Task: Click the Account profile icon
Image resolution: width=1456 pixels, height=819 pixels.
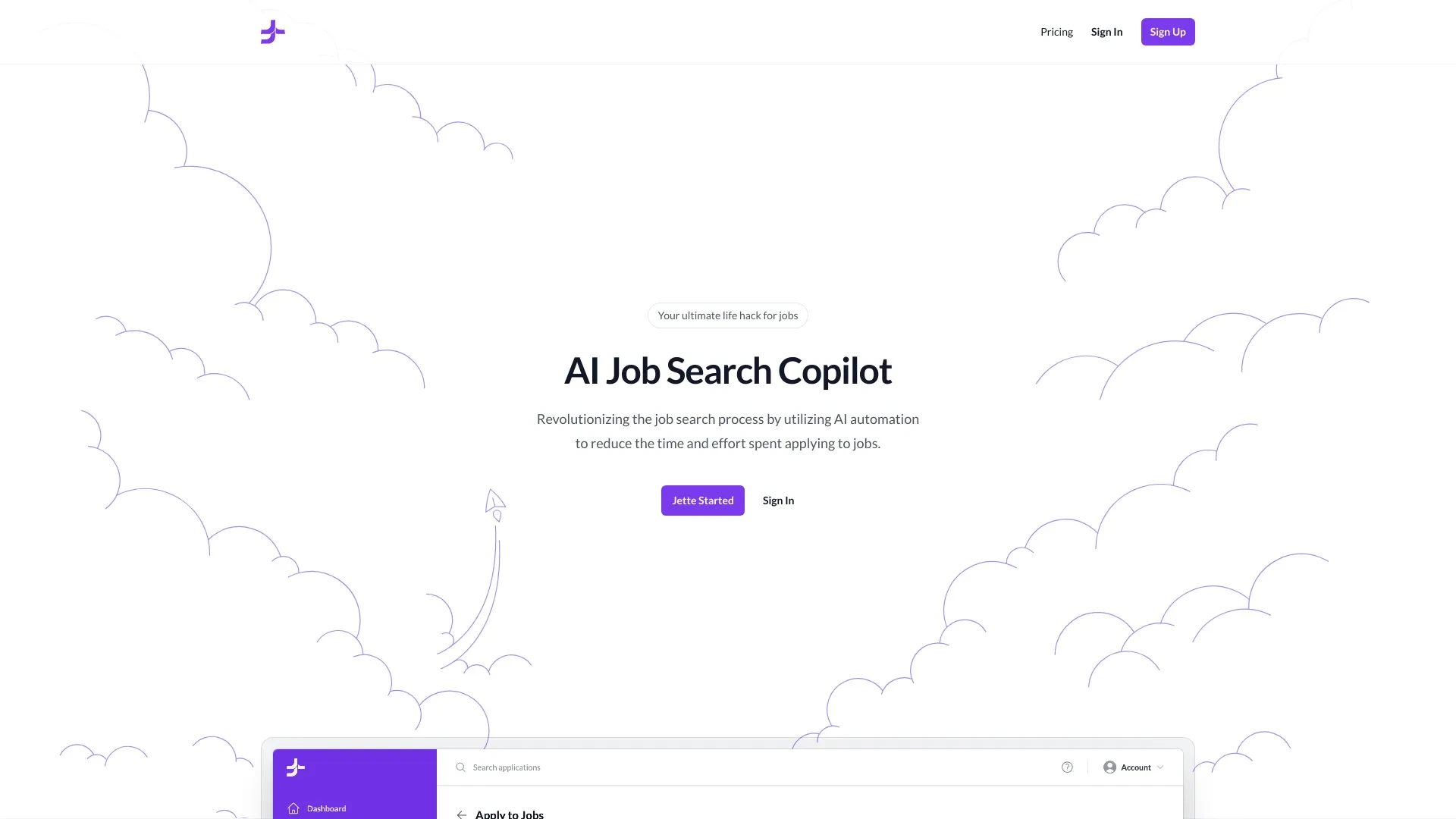Action: 1108,767
